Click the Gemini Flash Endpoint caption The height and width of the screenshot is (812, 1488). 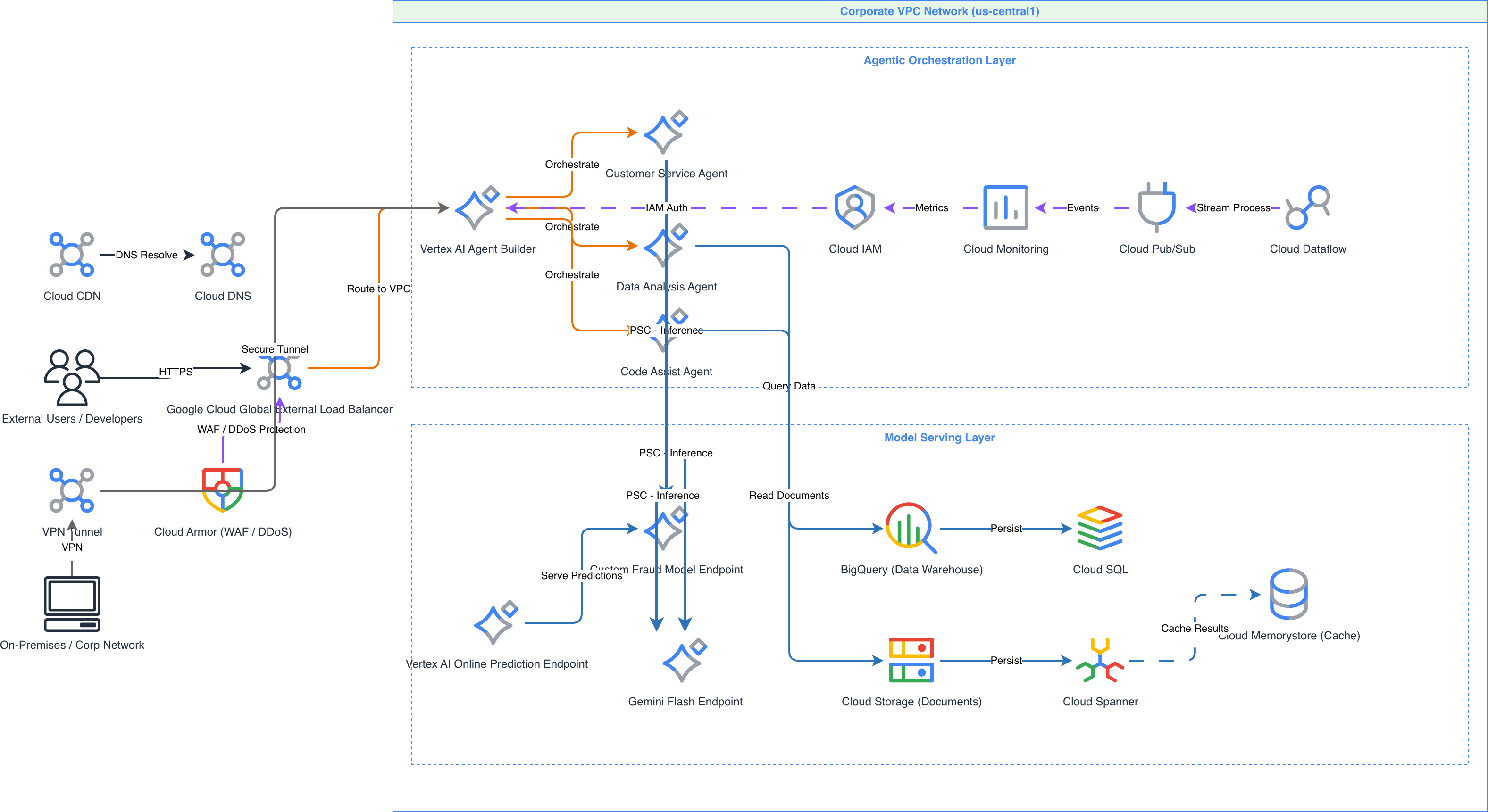click(685, 701)
